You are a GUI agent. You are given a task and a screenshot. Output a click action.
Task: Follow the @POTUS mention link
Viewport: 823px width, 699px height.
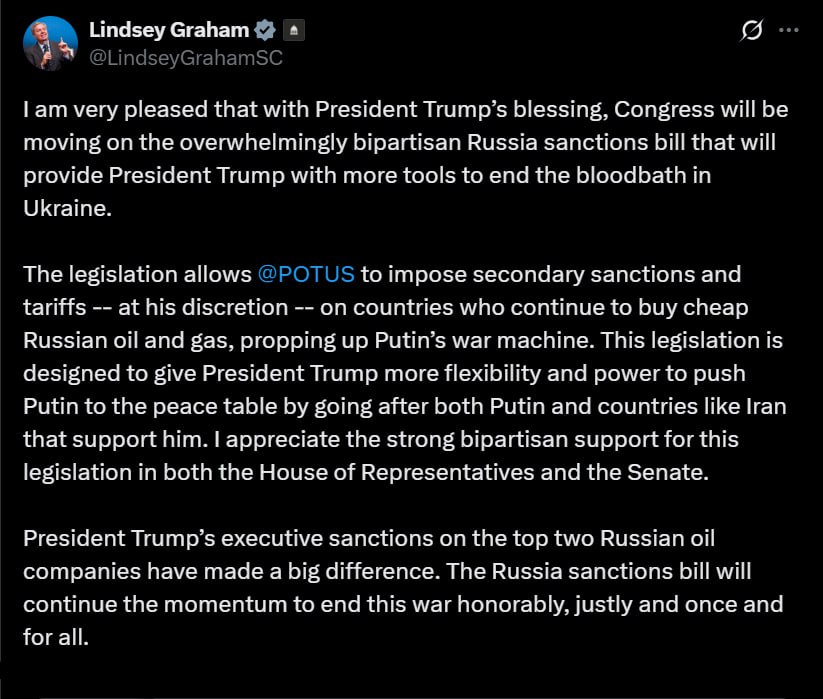tap(306, 273)
